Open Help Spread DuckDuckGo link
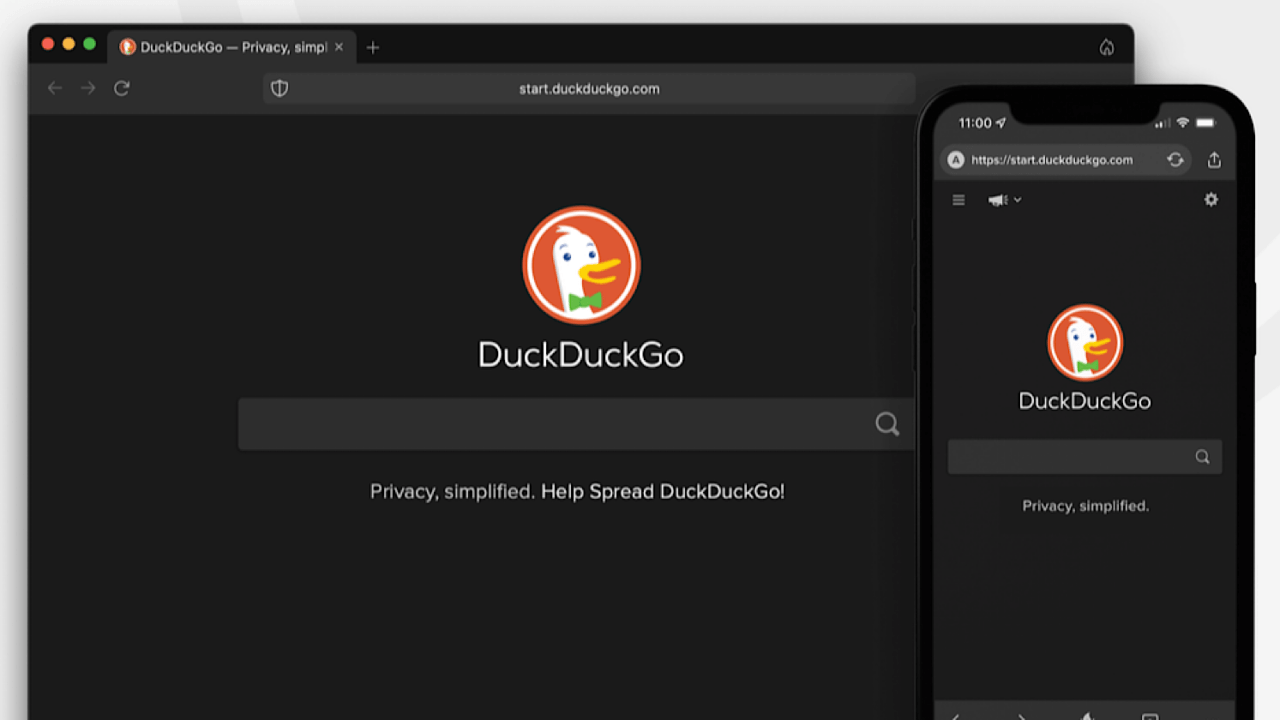The image size is (1280, 720). 663,491
